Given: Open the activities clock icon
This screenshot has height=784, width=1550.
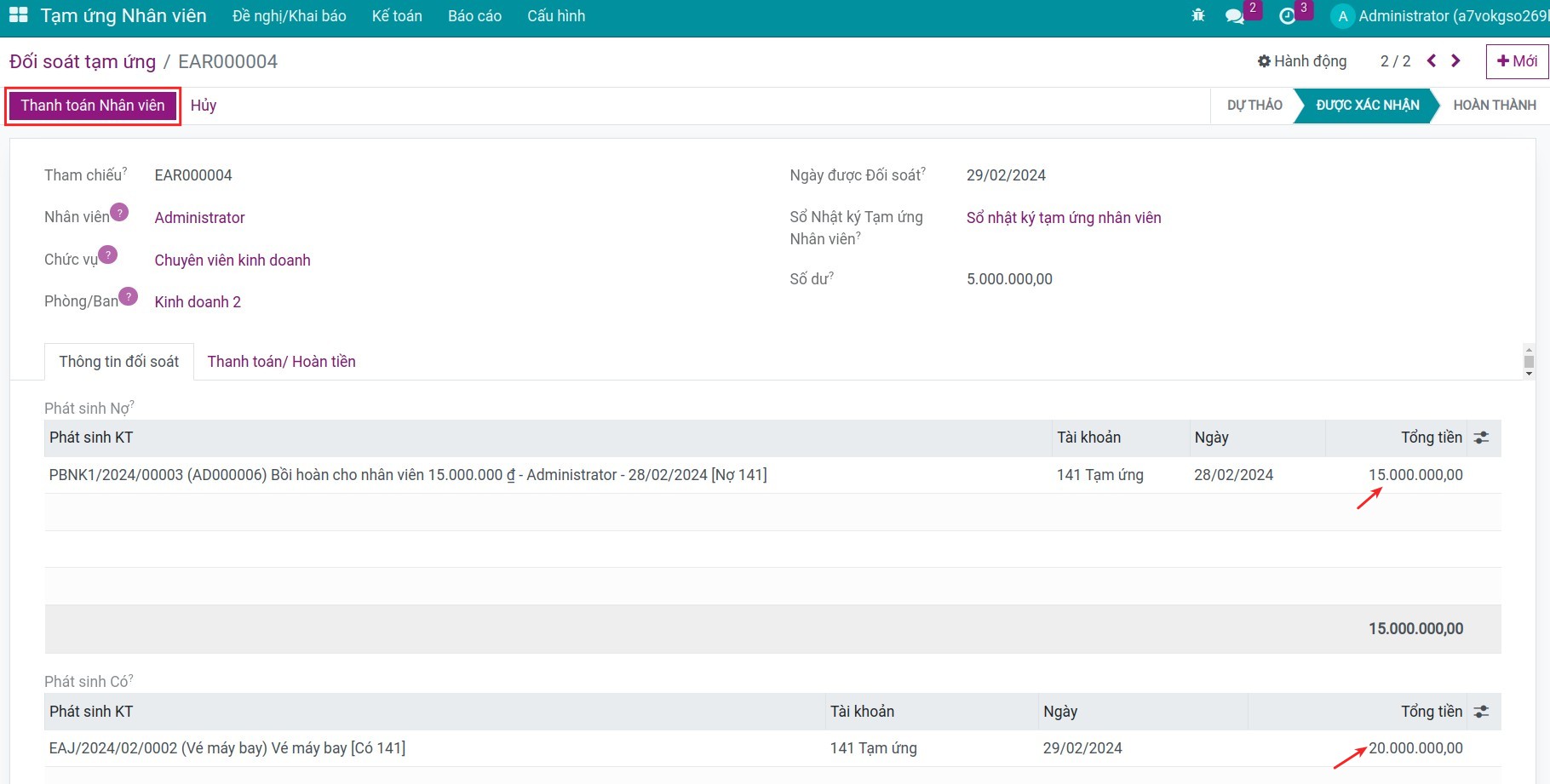Looking at the screenshot, I should pos(1287,16).
